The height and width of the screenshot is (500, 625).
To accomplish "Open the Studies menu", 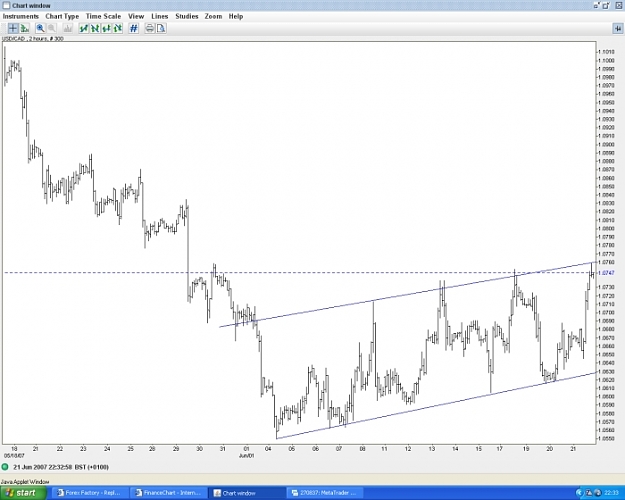I will 187,16.
